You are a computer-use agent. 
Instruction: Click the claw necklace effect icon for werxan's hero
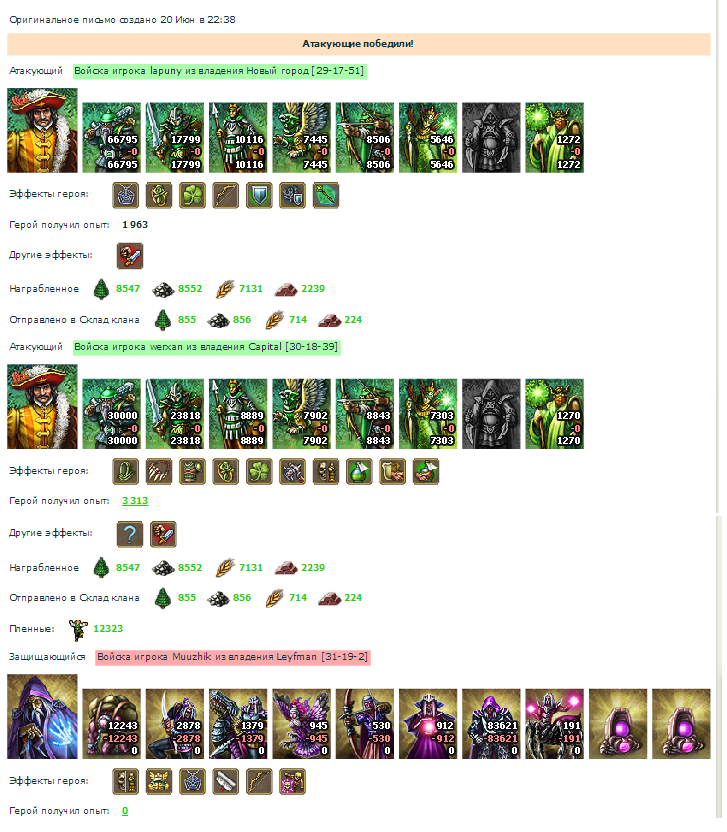[159, 471]
